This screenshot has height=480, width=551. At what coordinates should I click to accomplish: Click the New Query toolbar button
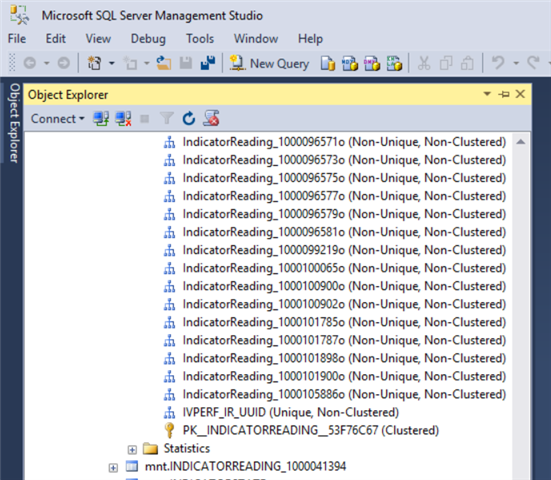click(x=269, y=64)
